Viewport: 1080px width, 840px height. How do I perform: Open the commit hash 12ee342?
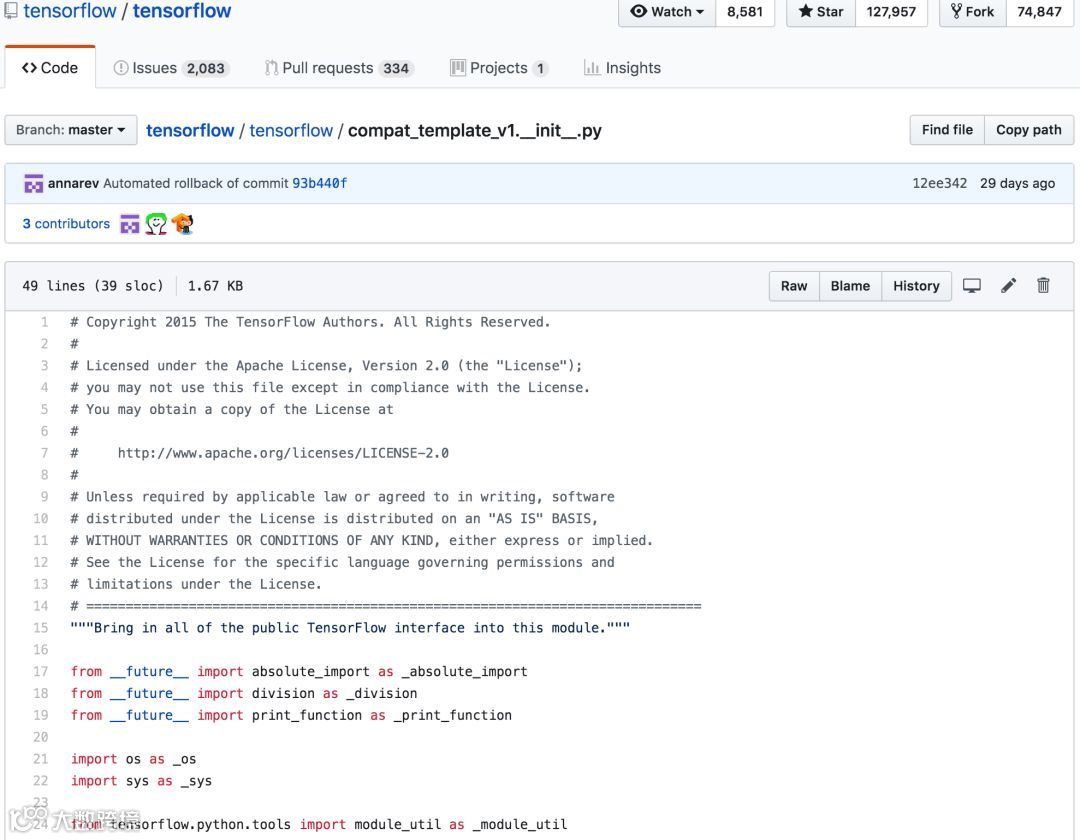click(939, 183)
